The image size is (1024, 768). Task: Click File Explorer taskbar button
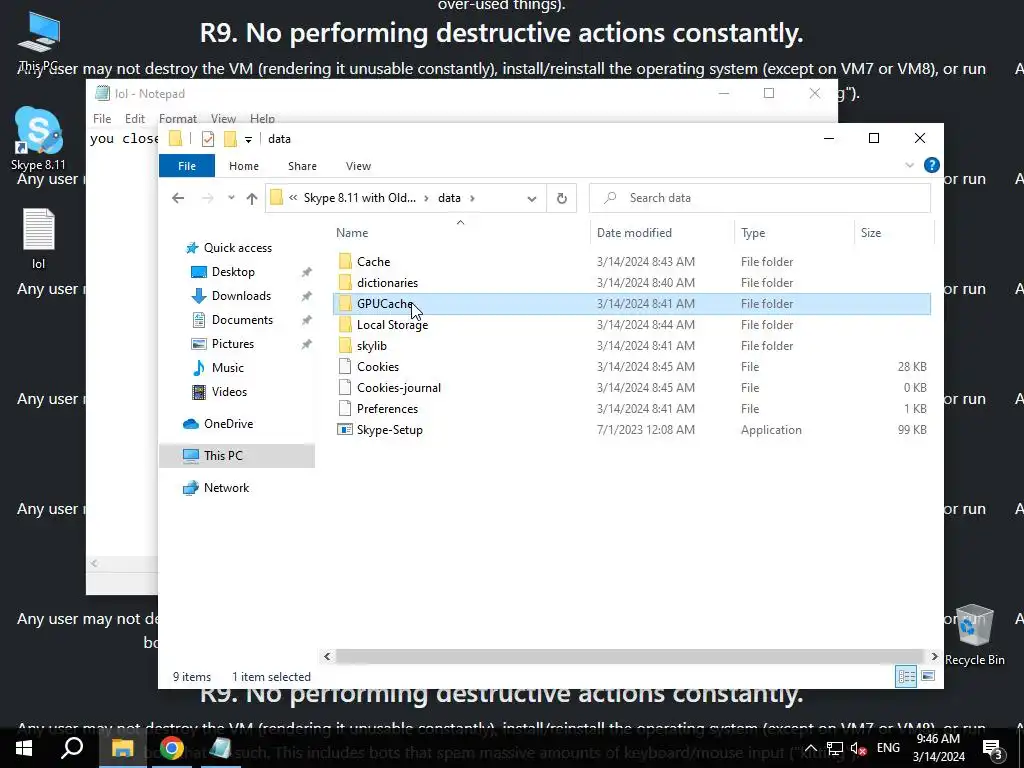(122, 748)
